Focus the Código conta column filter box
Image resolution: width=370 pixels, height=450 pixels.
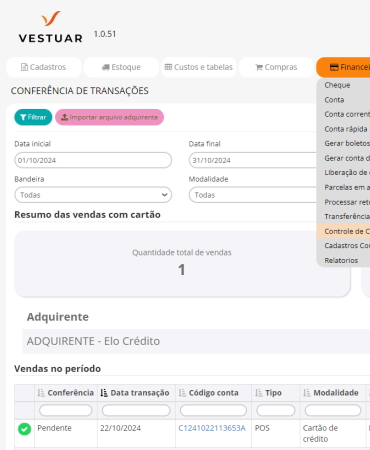coord(213,410)
